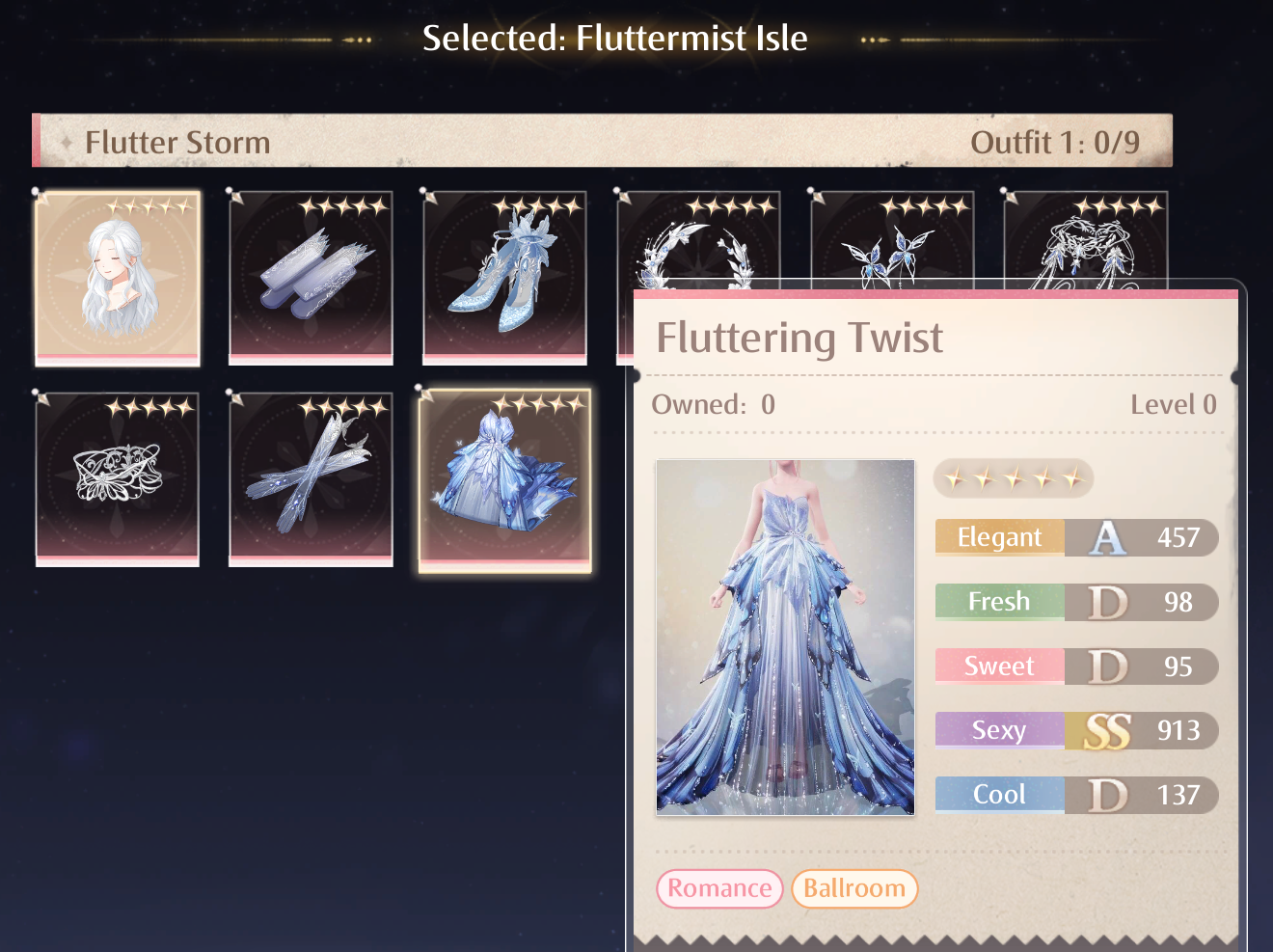
Task: Click the Ballroom style tag
Action: point(854,888)
